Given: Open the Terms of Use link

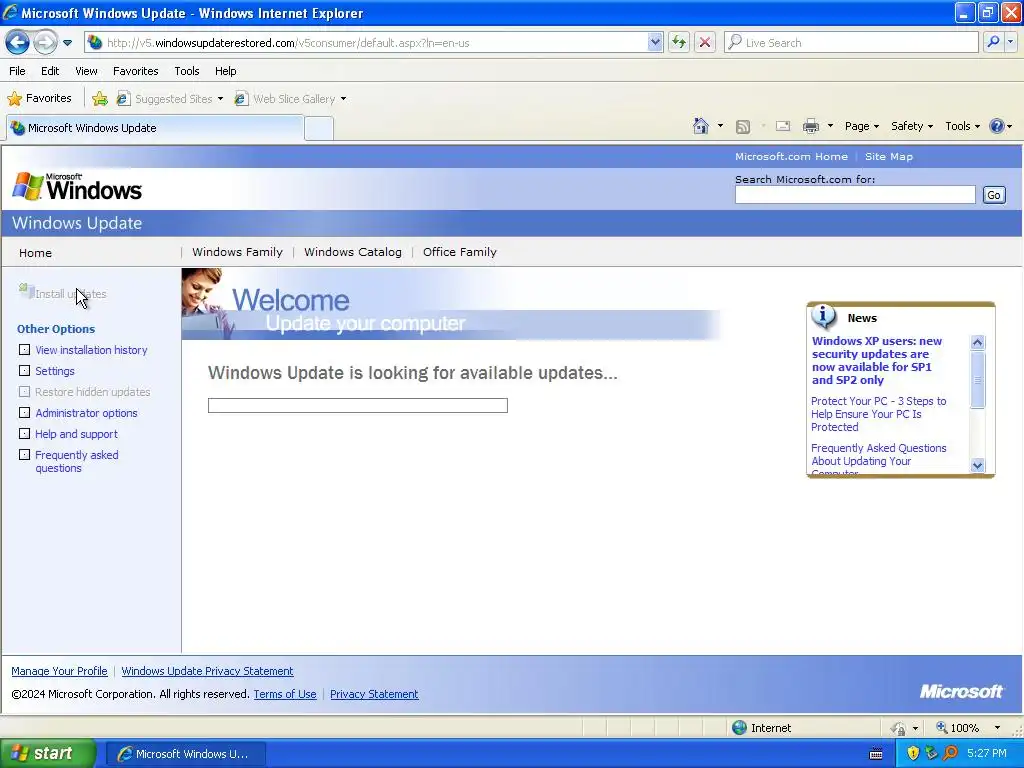Looking at the screenshot, I should 285,694.
